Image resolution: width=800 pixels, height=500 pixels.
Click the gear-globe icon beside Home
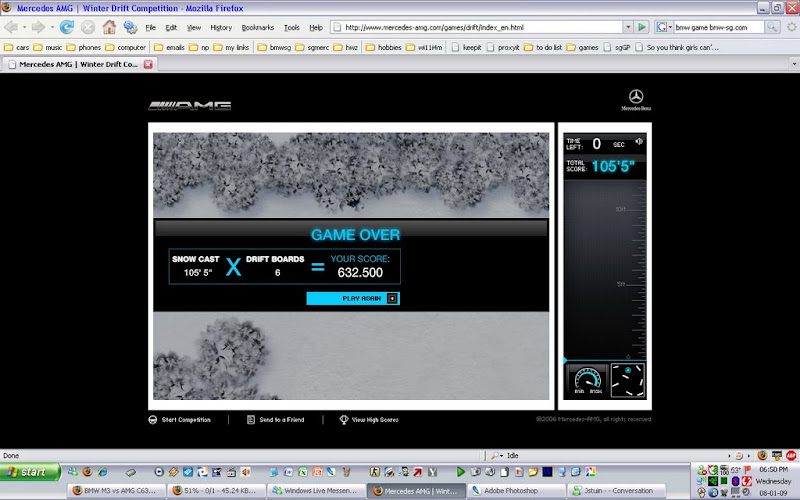tap(130, 27)
